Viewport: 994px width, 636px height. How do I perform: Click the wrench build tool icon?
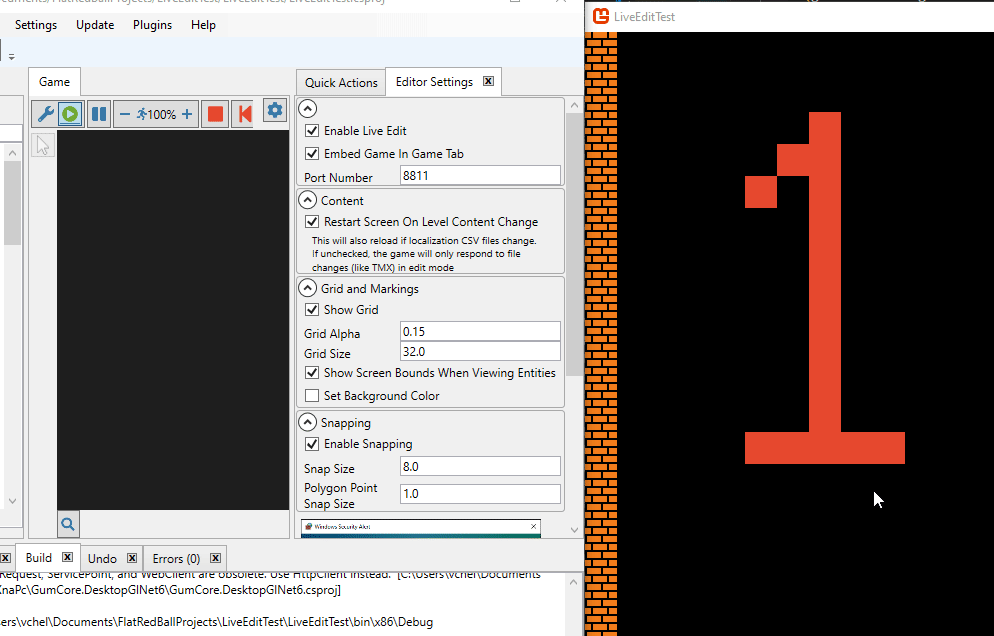pos(45,114)
